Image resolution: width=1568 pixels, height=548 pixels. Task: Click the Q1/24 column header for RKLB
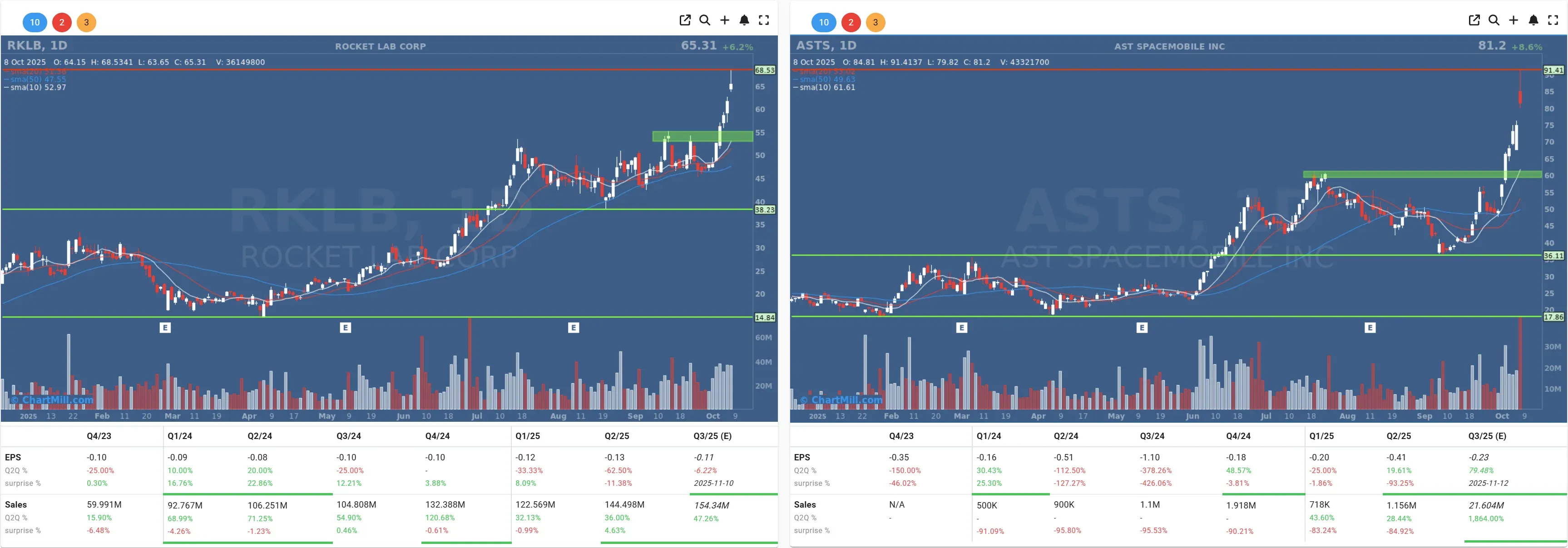click(x=179, y=436)
